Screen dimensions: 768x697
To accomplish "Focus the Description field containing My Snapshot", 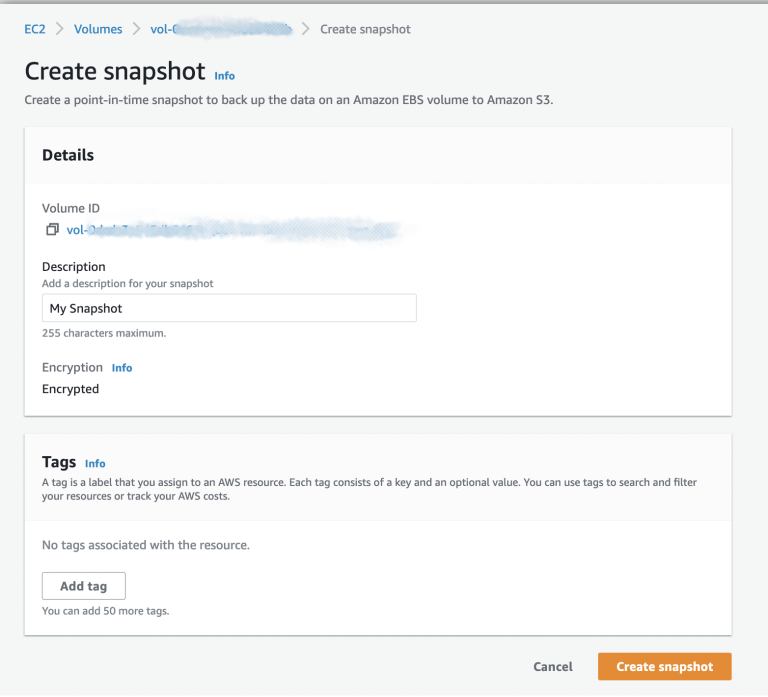I will 229,308.
